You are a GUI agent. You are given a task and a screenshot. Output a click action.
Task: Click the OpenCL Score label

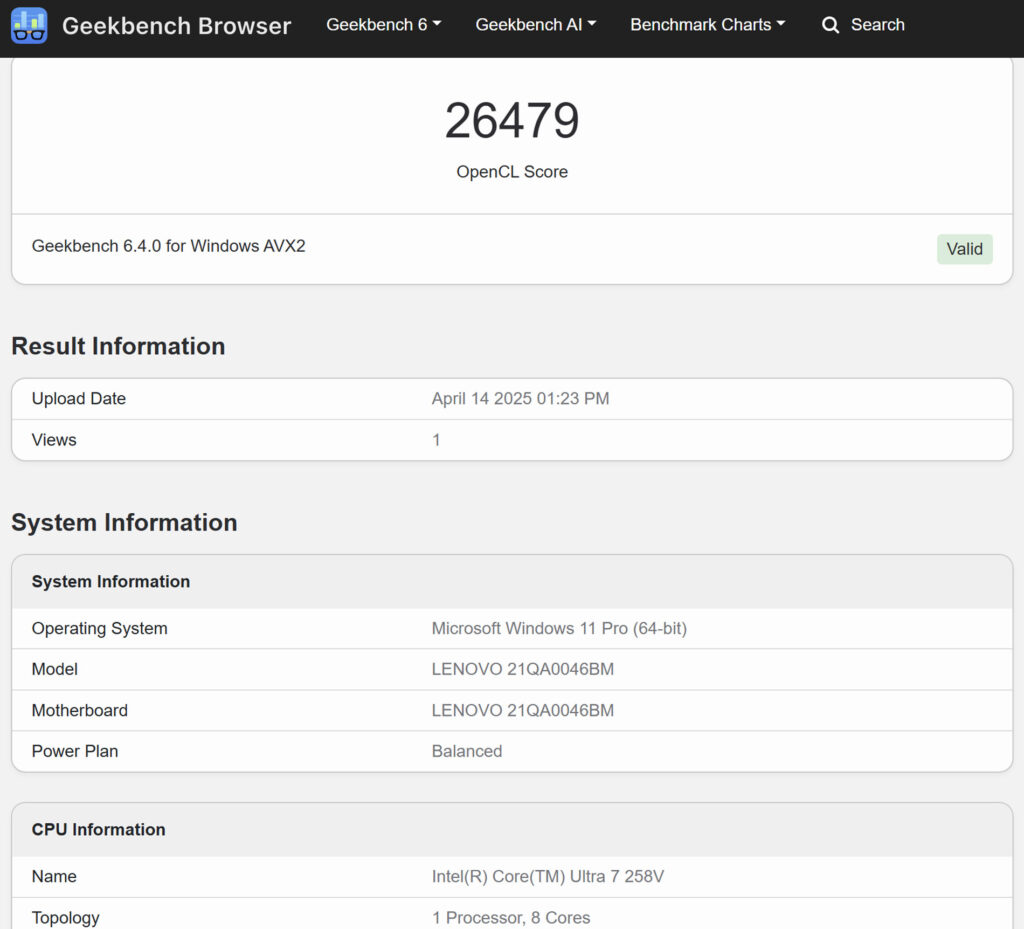[x=512, y=172]
